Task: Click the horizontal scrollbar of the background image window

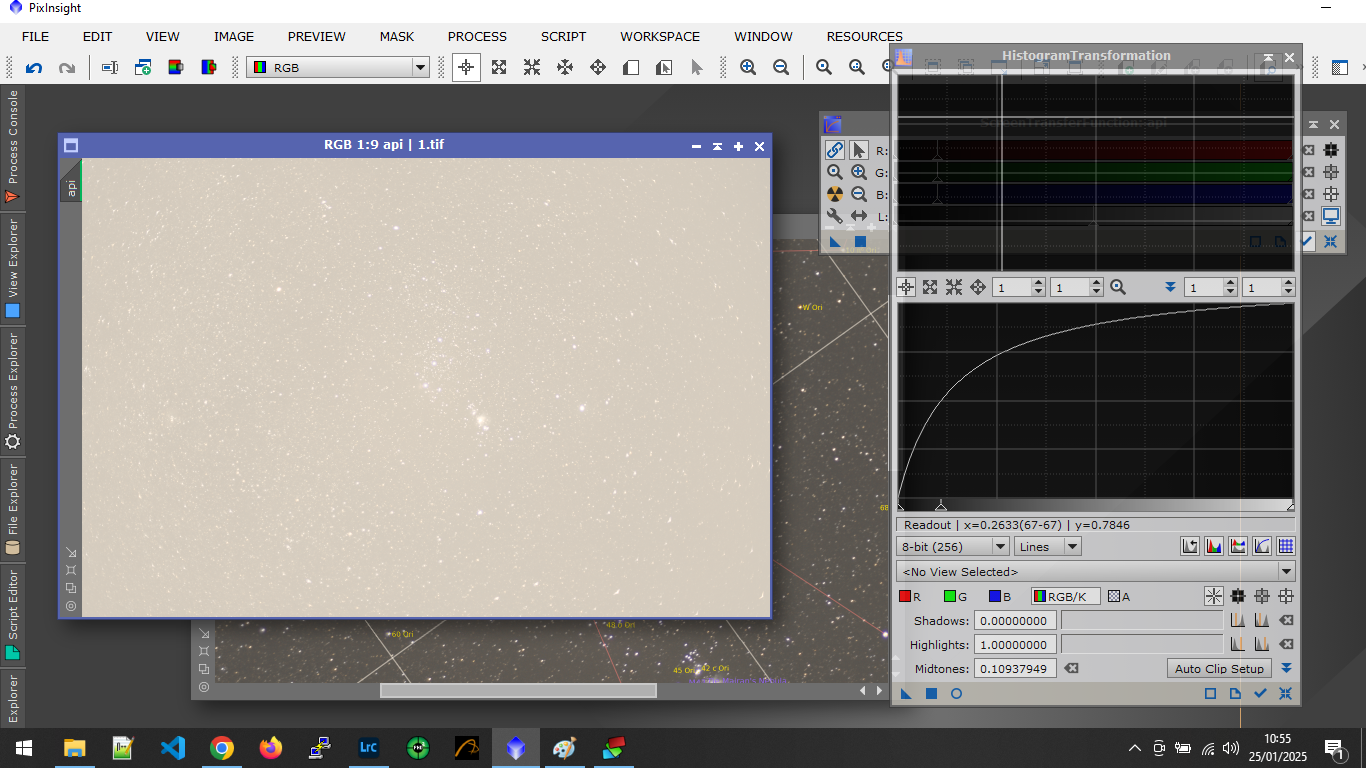Action: (518, 690)
